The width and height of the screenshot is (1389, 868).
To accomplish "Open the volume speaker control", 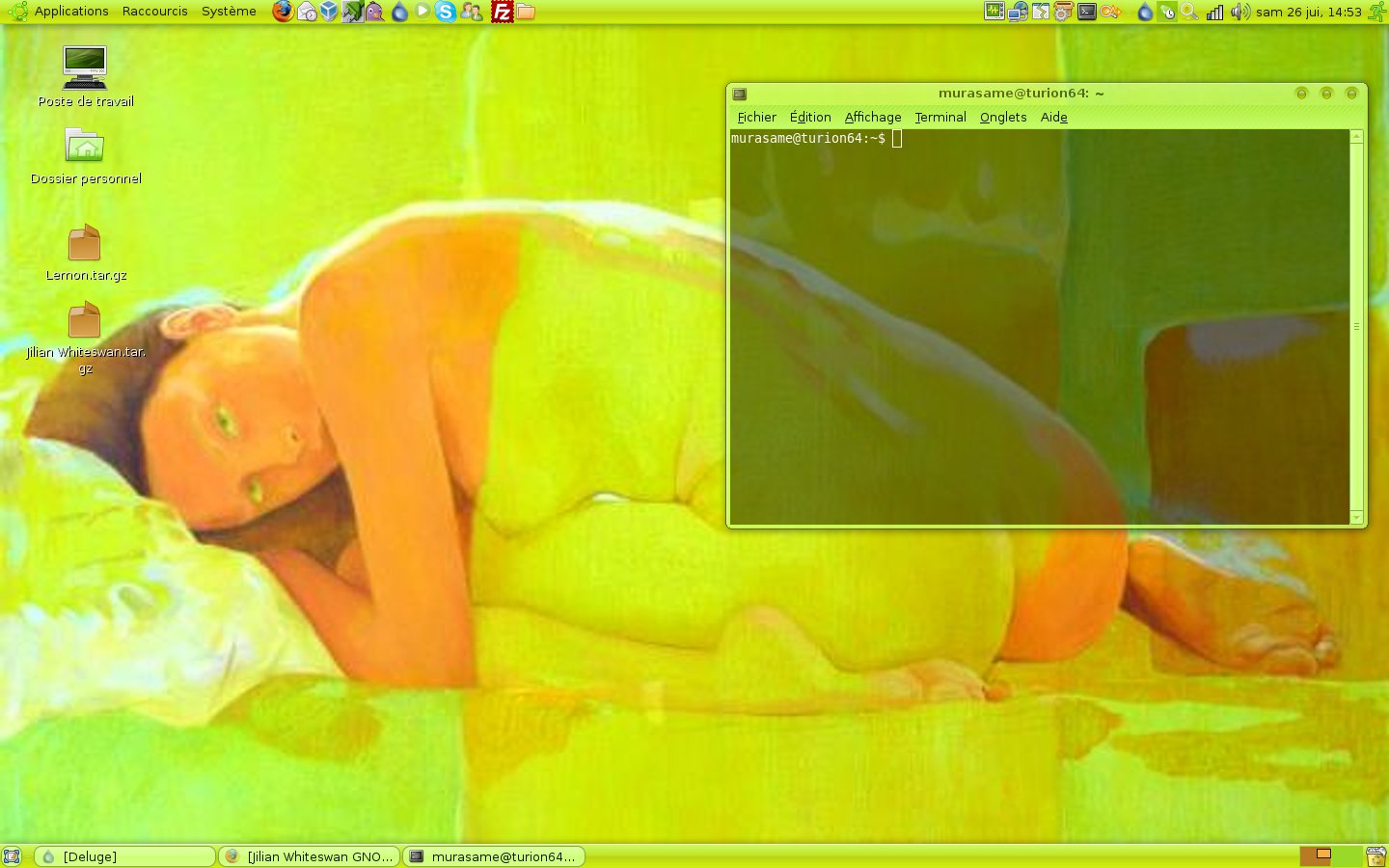I will point(1240,12).
